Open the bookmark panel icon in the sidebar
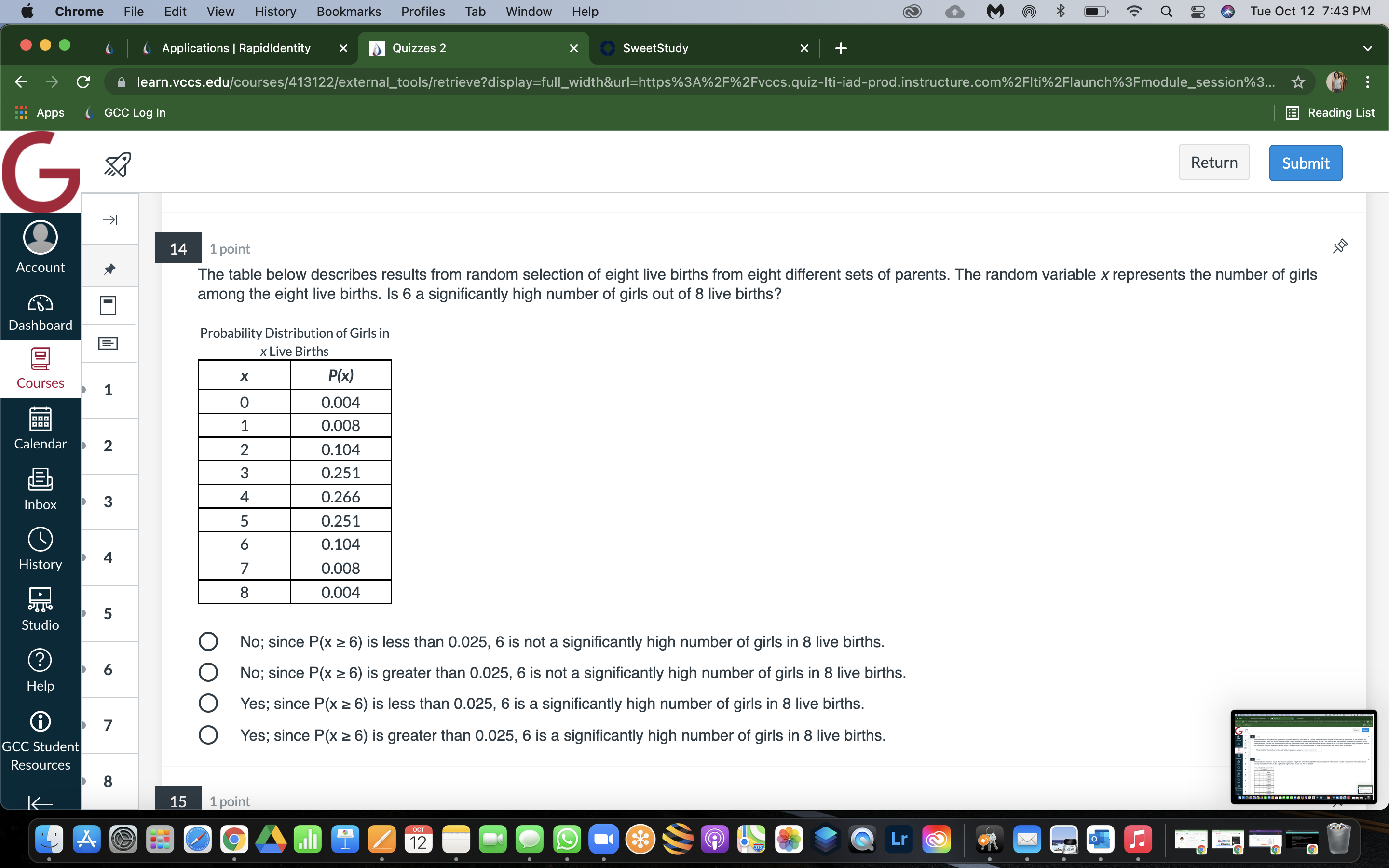 [x=108, y=305]
